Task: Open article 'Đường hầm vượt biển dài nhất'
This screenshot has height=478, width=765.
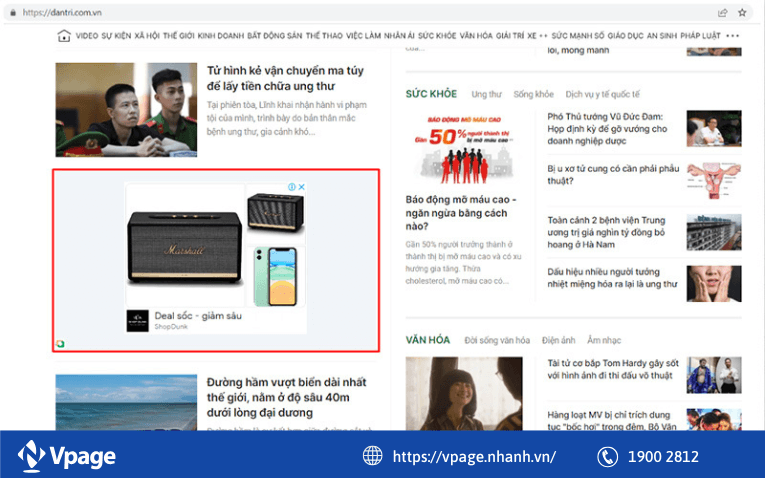Action: click(x=286, y=397)
